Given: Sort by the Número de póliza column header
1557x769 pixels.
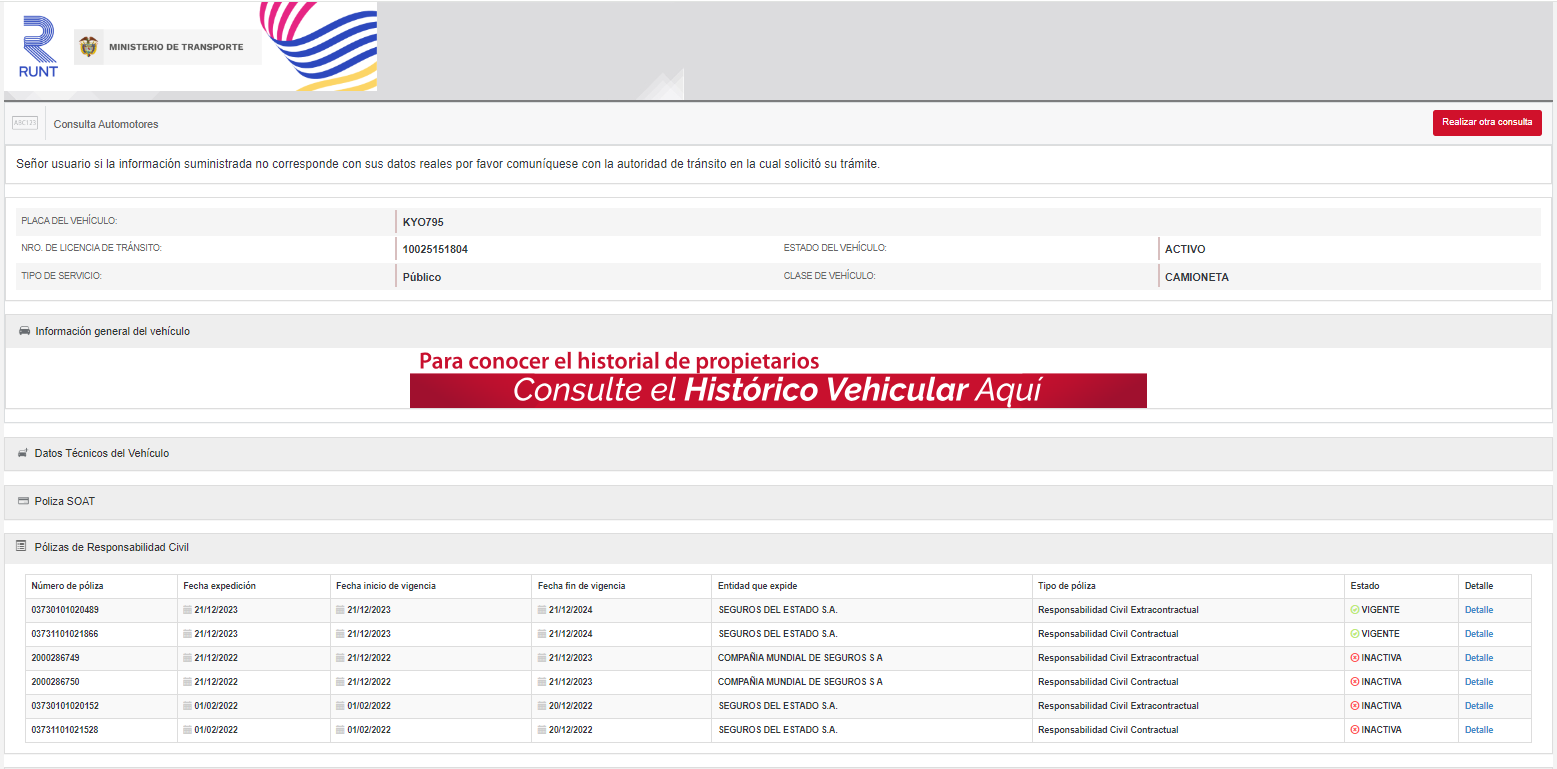Looking at the screenshot, I should coord(67,586).
